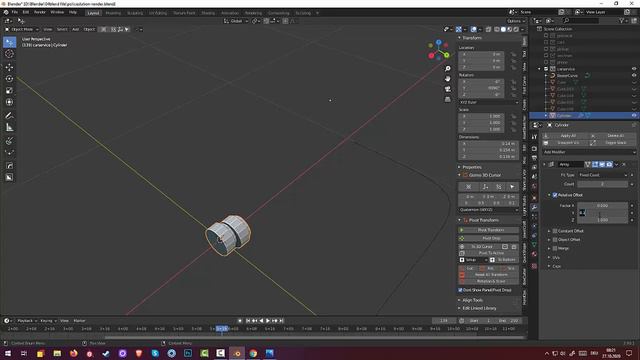Screen dimensions: 640x360
Task: Hide Cylinder with its outliner eye icon
Action: (634, 116)
